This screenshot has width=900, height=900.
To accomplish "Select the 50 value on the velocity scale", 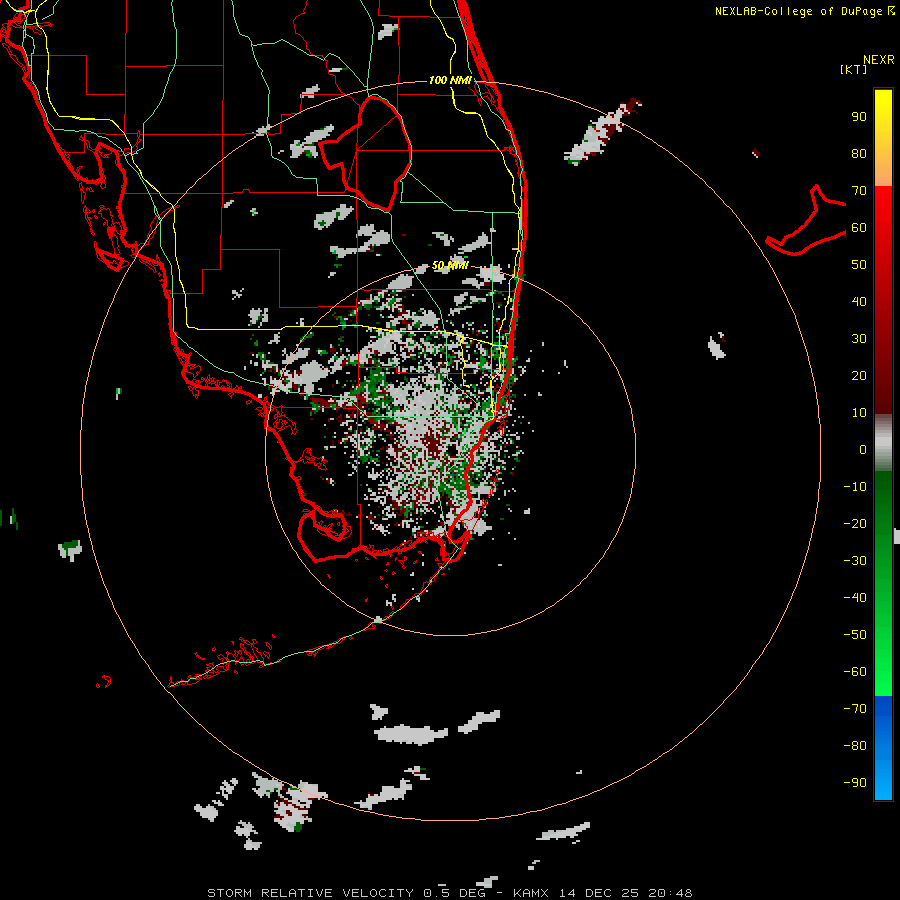I will (859, 265).
